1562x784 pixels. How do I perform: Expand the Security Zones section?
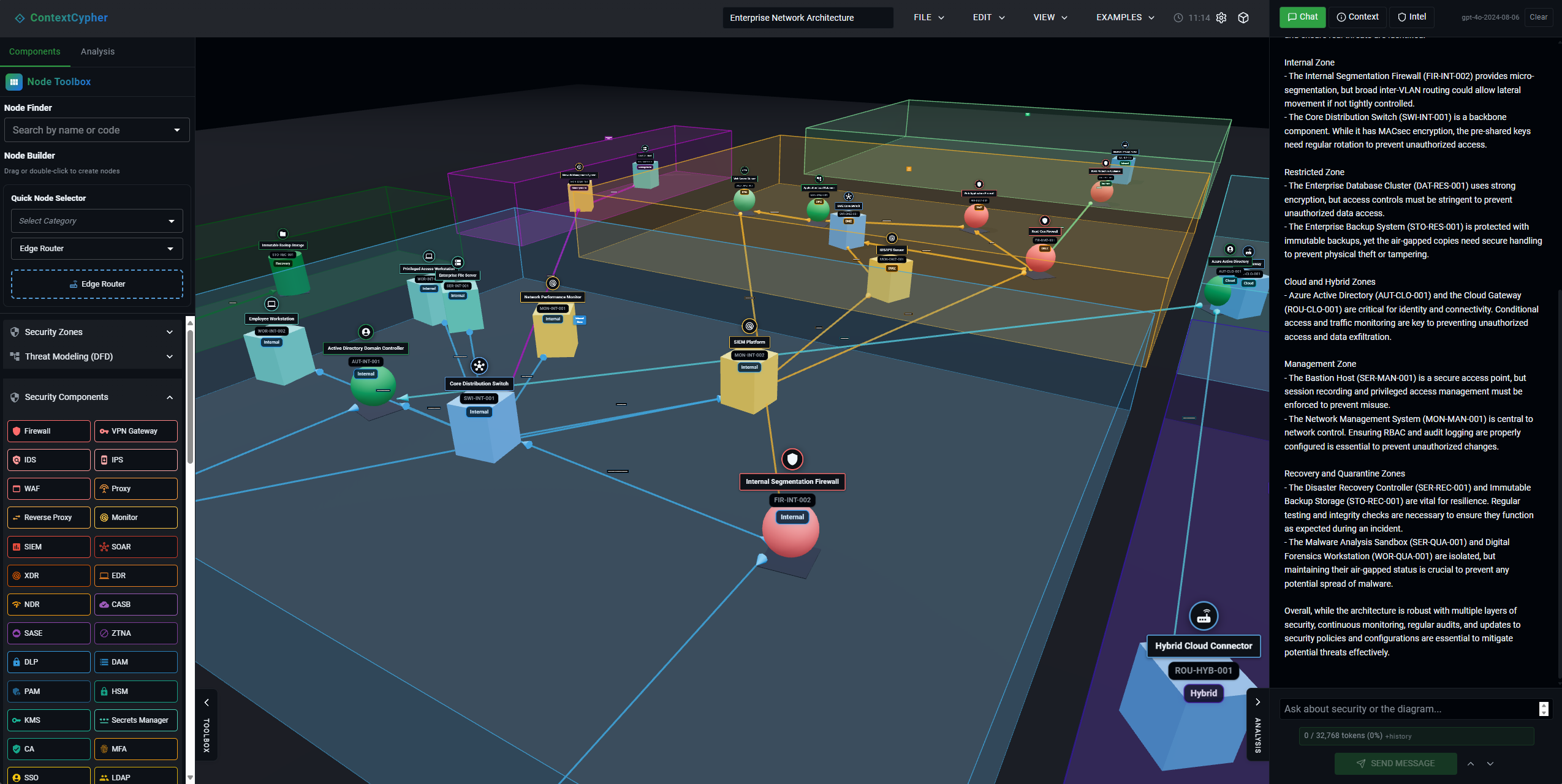tap(93, 331)
